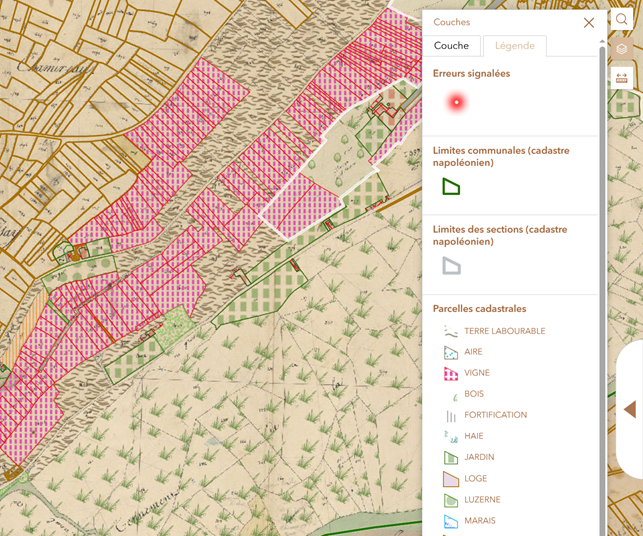Click the MARAIS legend icon
The width and height of the screenshot is (643, 536).
(451, 521)
